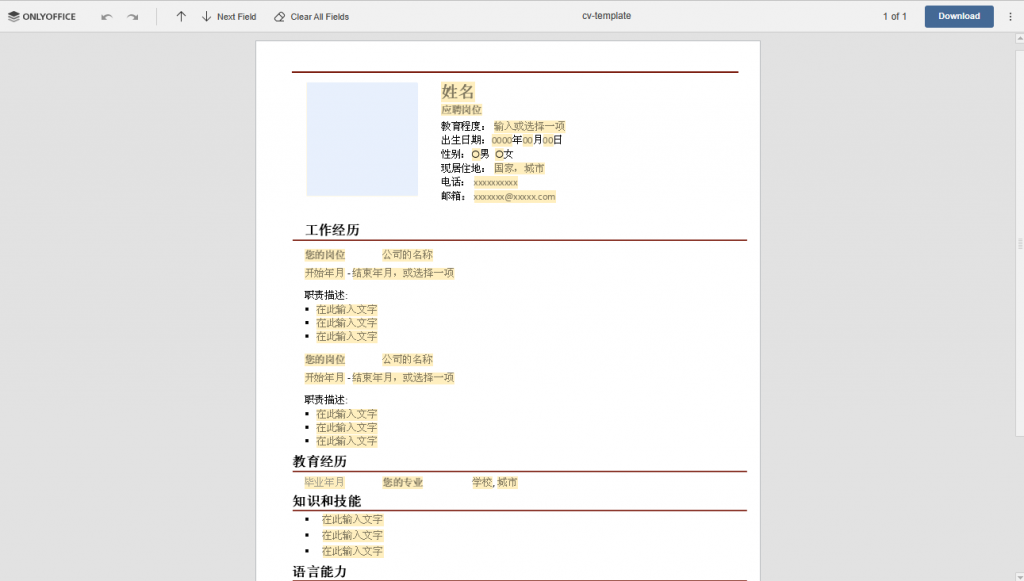
Task: Click the eraser icon beside Clear All Fields
Action: point(281,16)
